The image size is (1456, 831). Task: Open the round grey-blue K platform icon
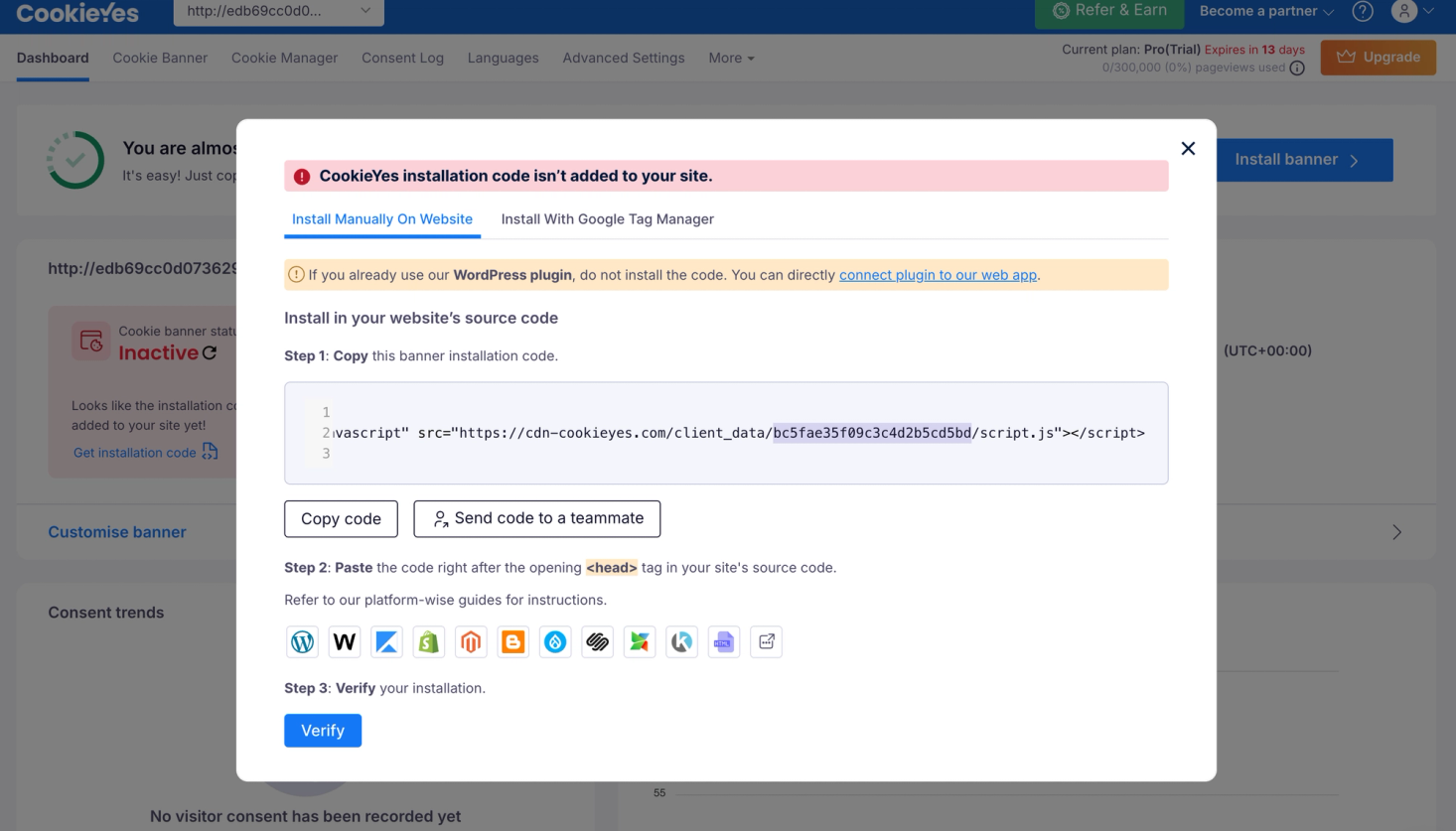coord(682,641)
